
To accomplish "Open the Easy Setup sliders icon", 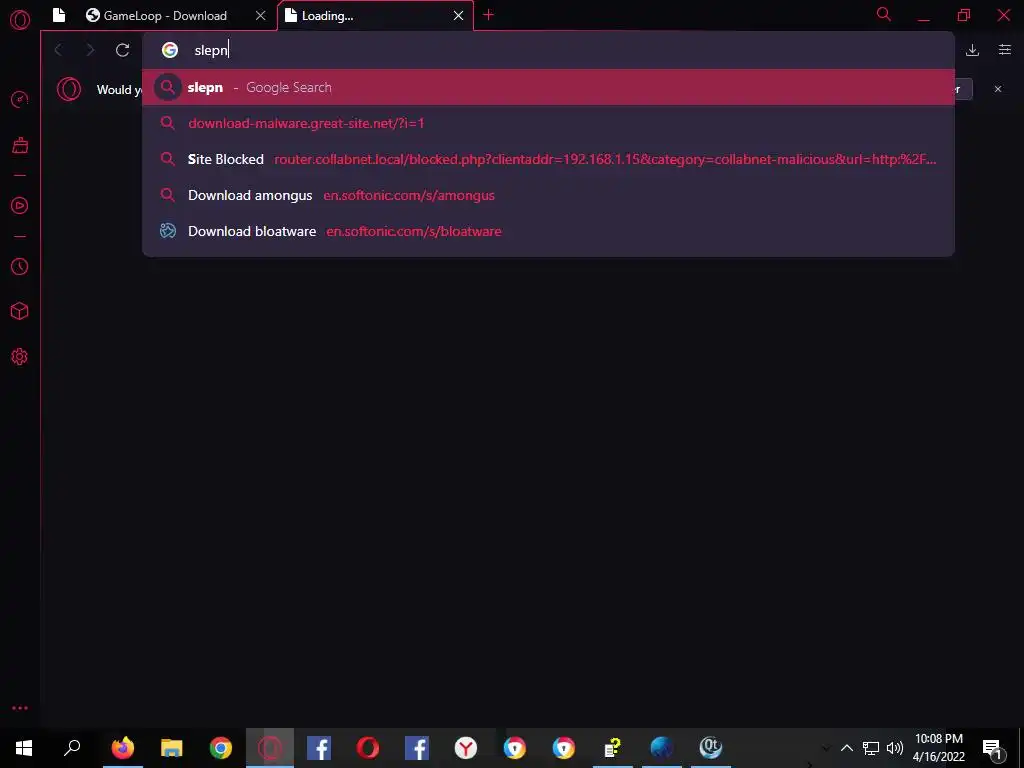I will coord(1005,50).
